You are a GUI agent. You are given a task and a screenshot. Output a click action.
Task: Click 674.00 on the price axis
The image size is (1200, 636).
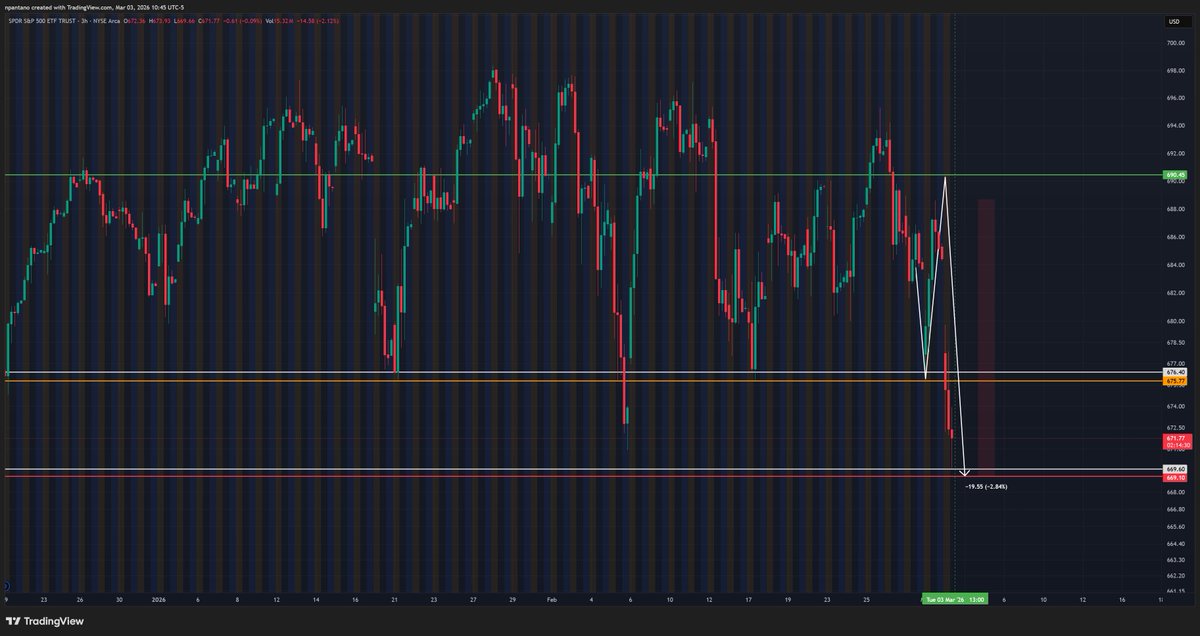tap(1175, 407)
